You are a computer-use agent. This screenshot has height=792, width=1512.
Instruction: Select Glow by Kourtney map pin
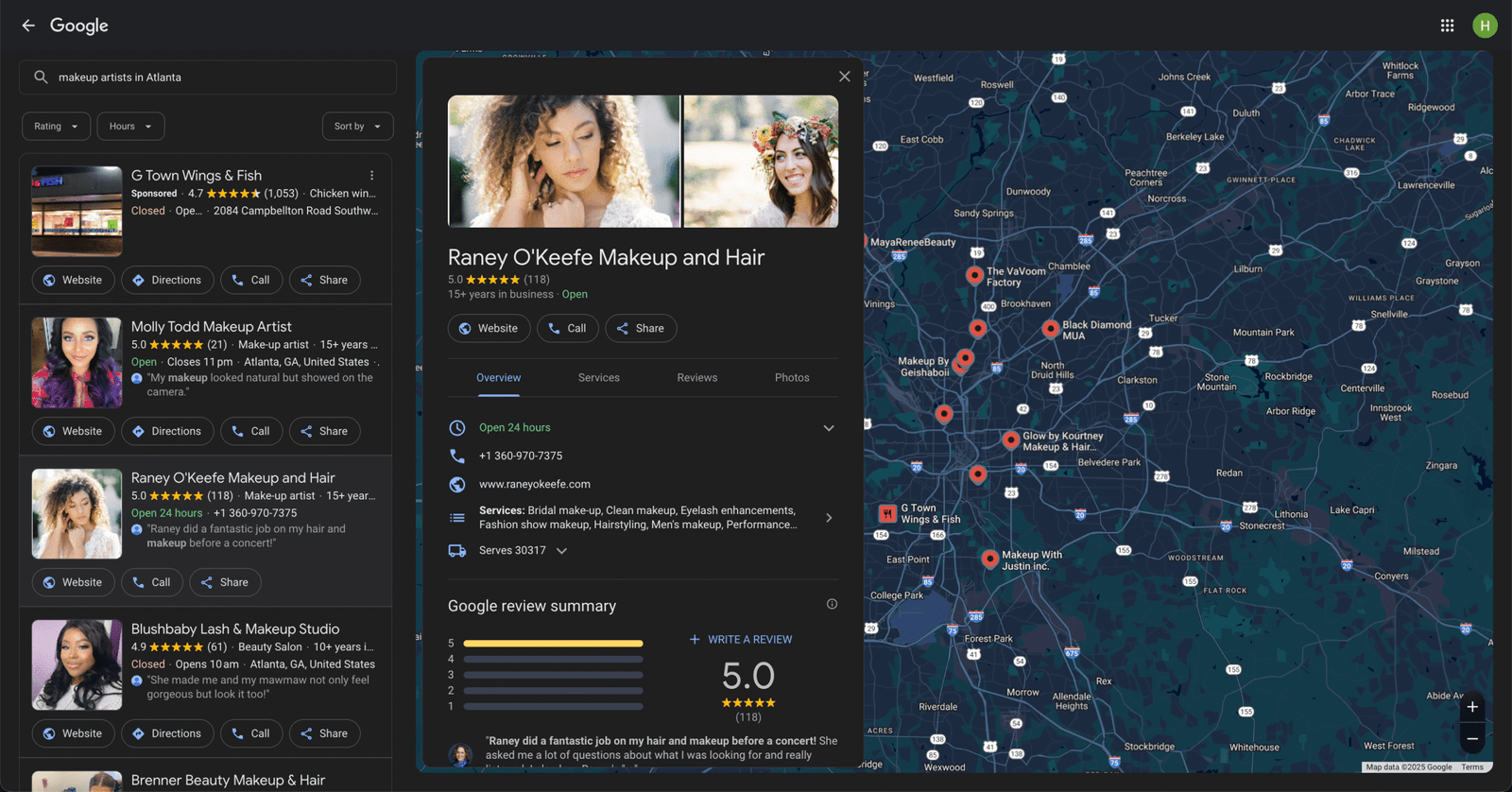coord(1010,439)
